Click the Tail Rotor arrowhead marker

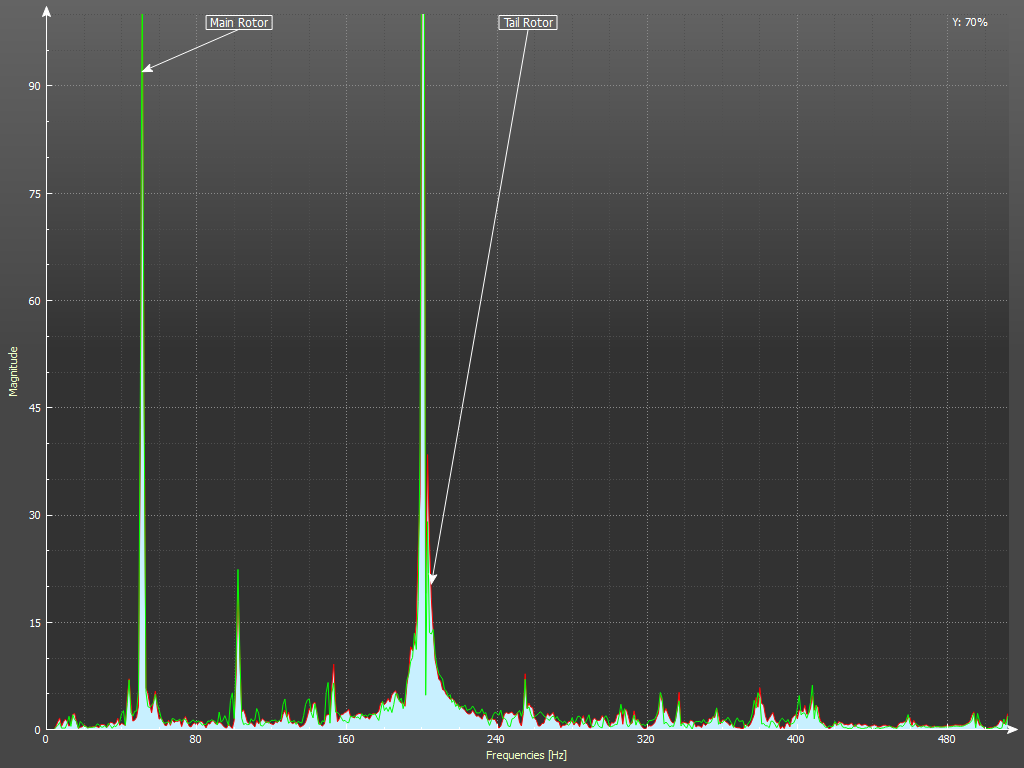pos(432,579)
